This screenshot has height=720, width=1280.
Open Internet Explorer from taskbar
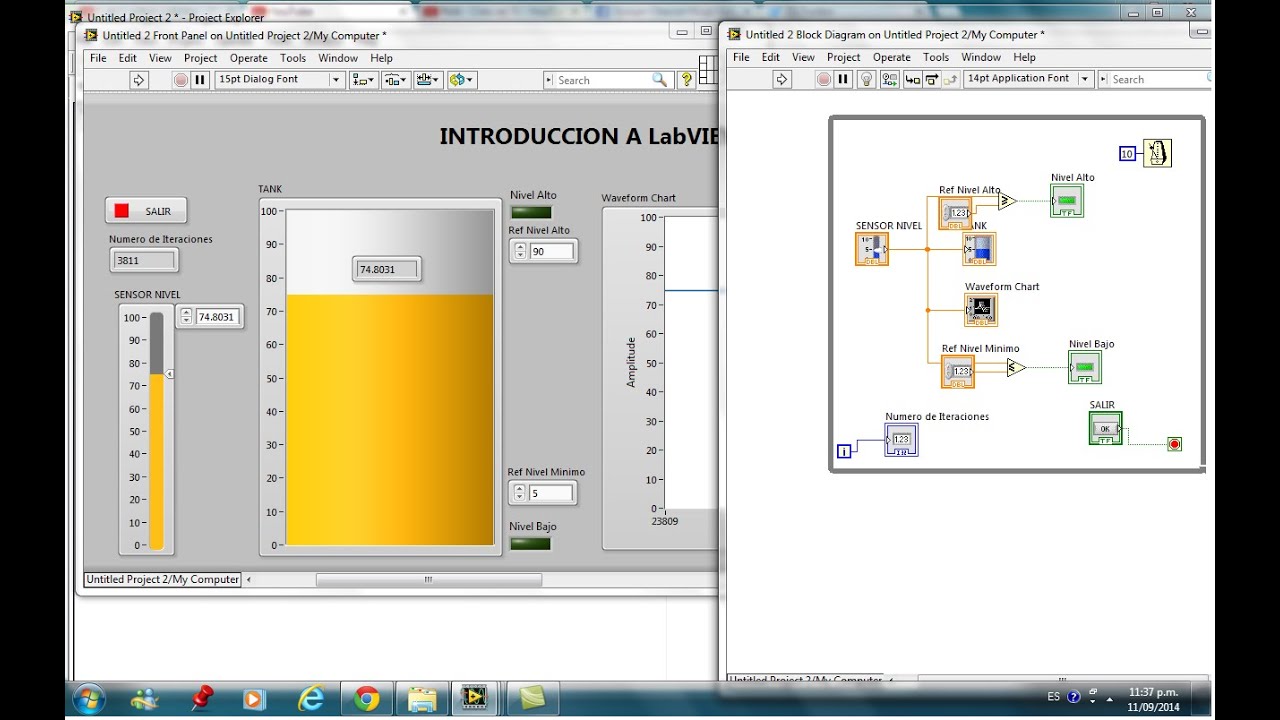tap(311, 699)
